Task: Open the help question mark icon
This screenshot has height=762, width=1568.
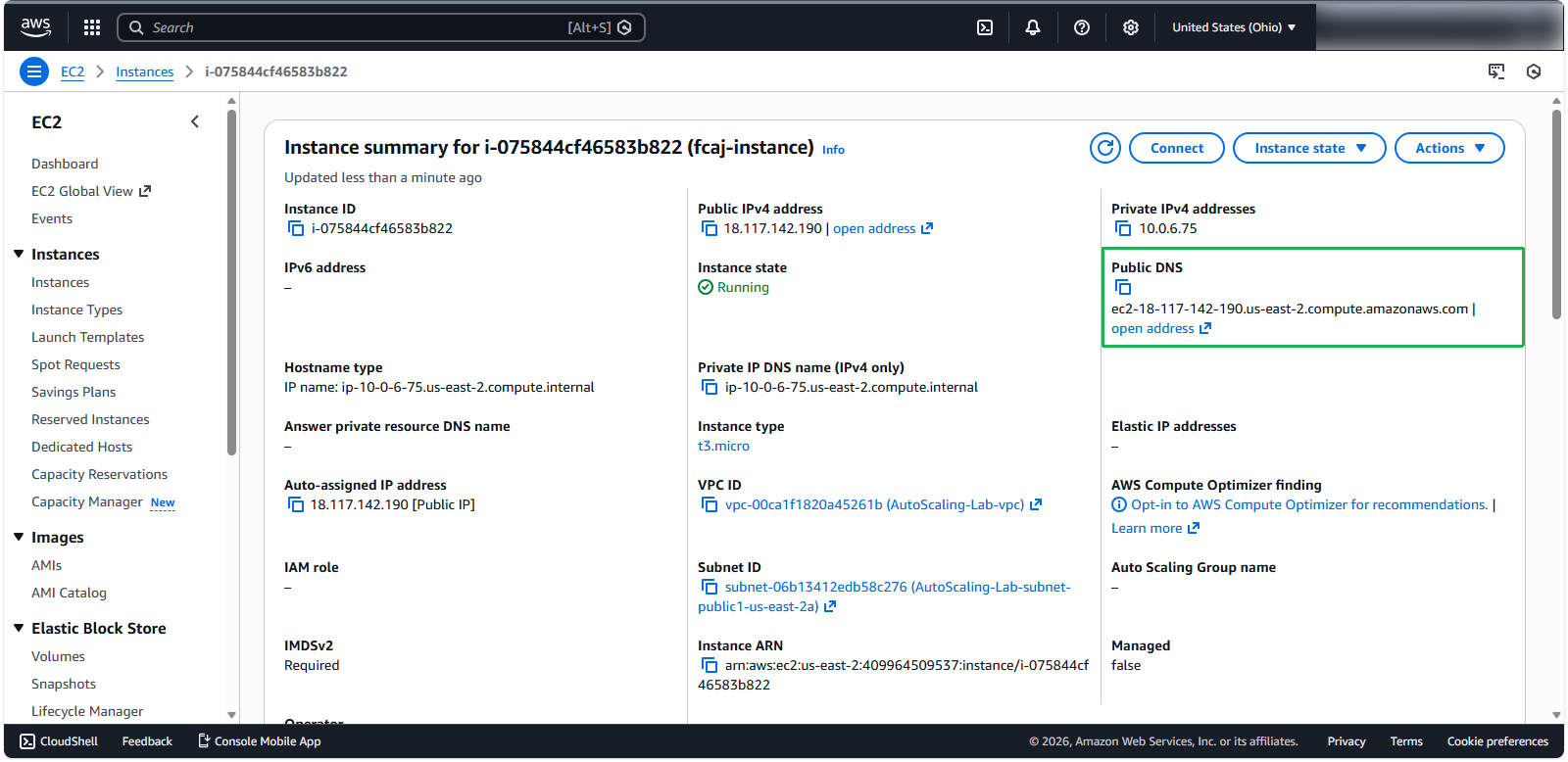Action: (x=1082, y=27)
